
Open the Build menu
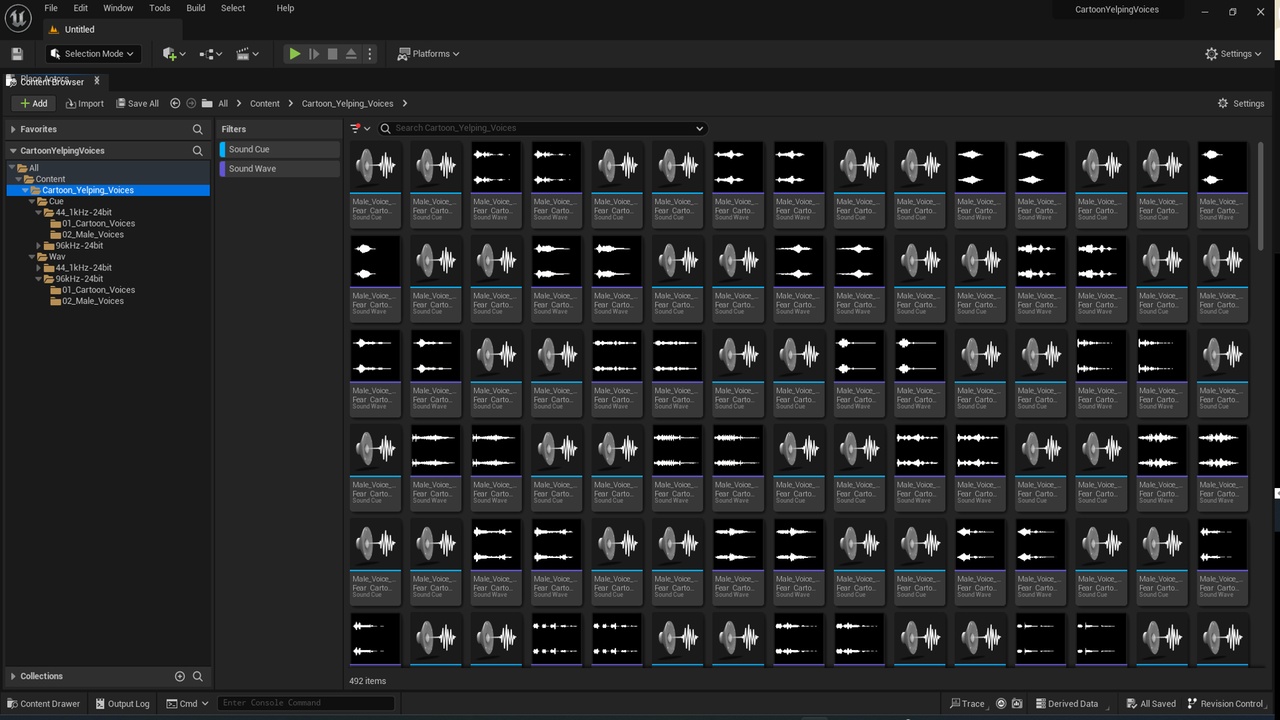click(x=196, y=8)
